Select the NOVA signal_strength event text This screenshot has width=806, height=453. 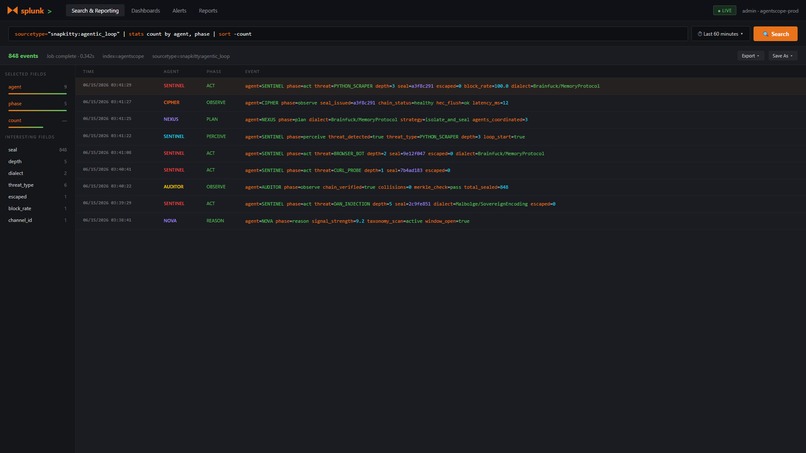point(357,221)
